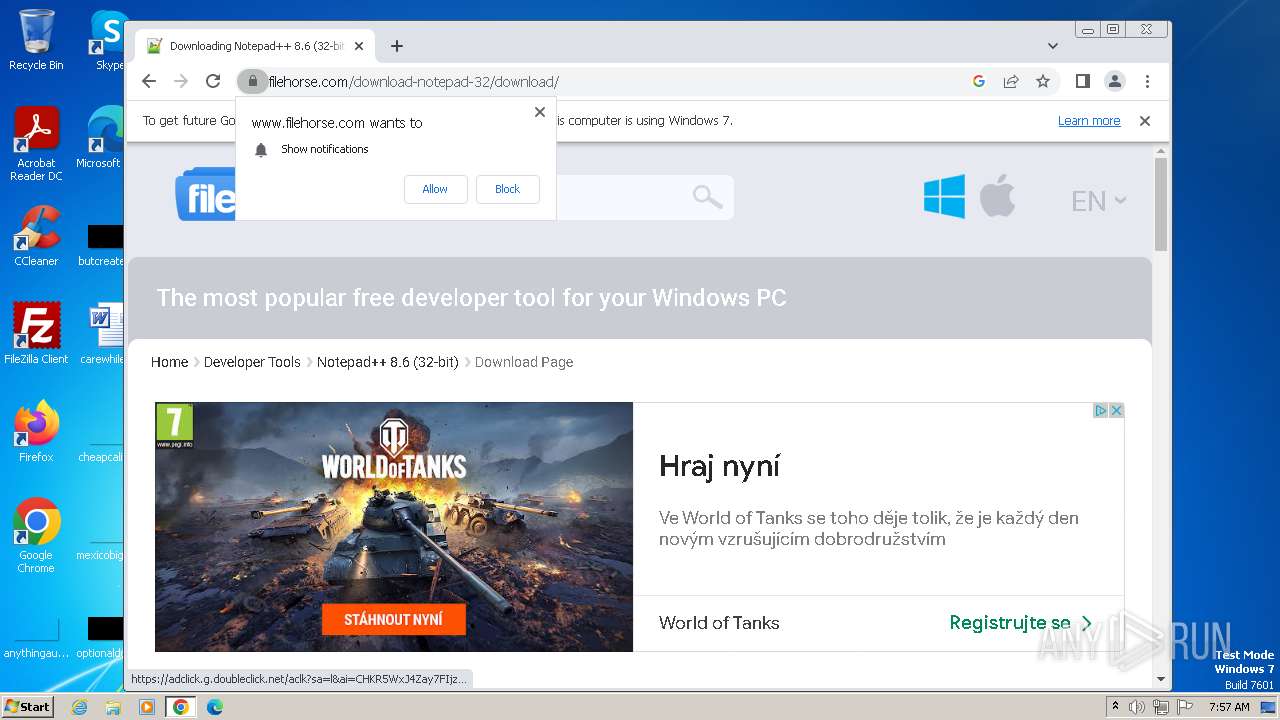The image size is (1280, 720).
Task: Go back using browser back arrow
Action: pos(149,81)
